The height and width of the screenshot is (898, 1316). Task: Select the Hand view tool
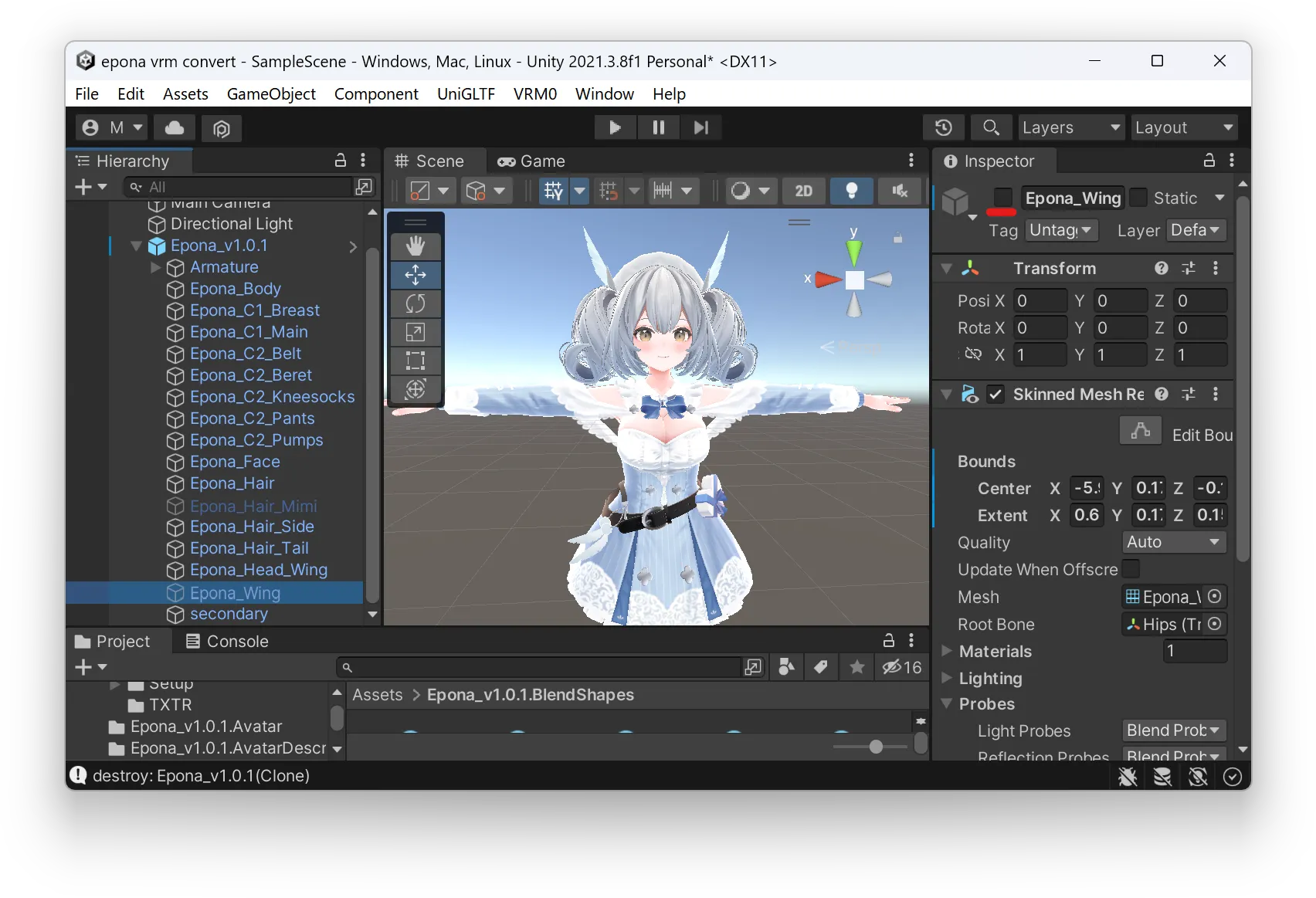pos(415,246)
